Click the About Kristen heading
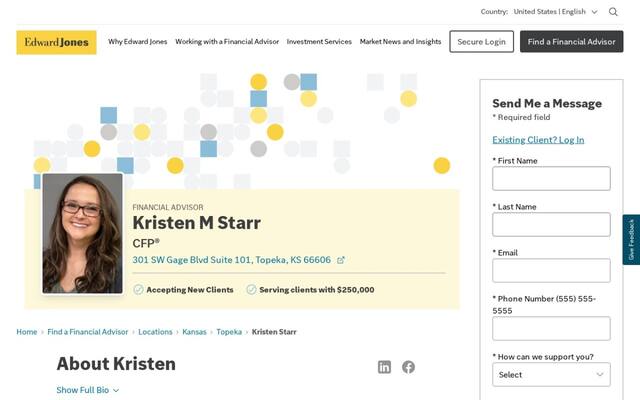 [x=116, y=364]
